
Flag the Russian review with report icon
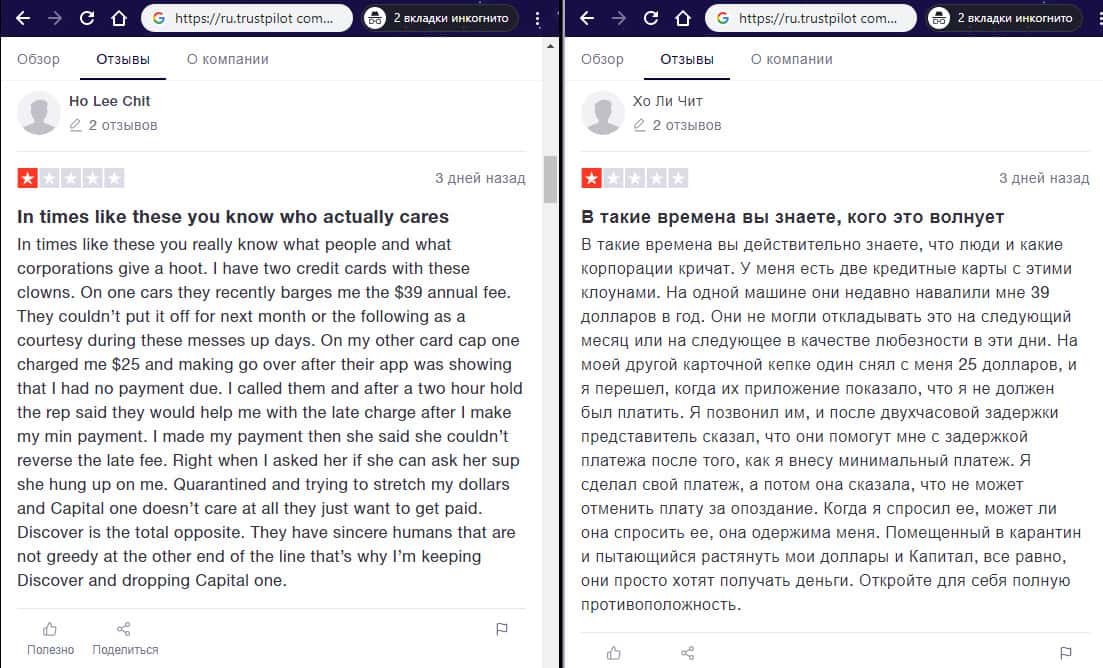tap(1066, 653)
